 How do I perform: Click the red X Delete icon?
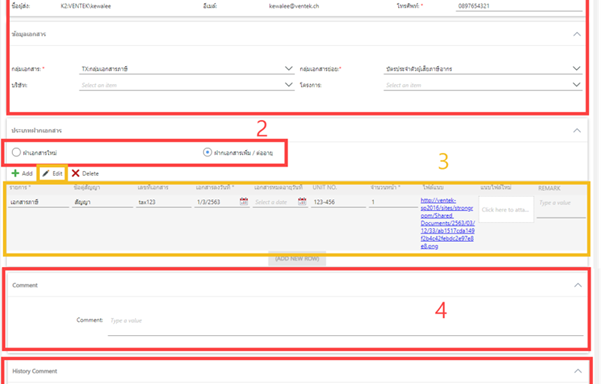click(76, 173)
